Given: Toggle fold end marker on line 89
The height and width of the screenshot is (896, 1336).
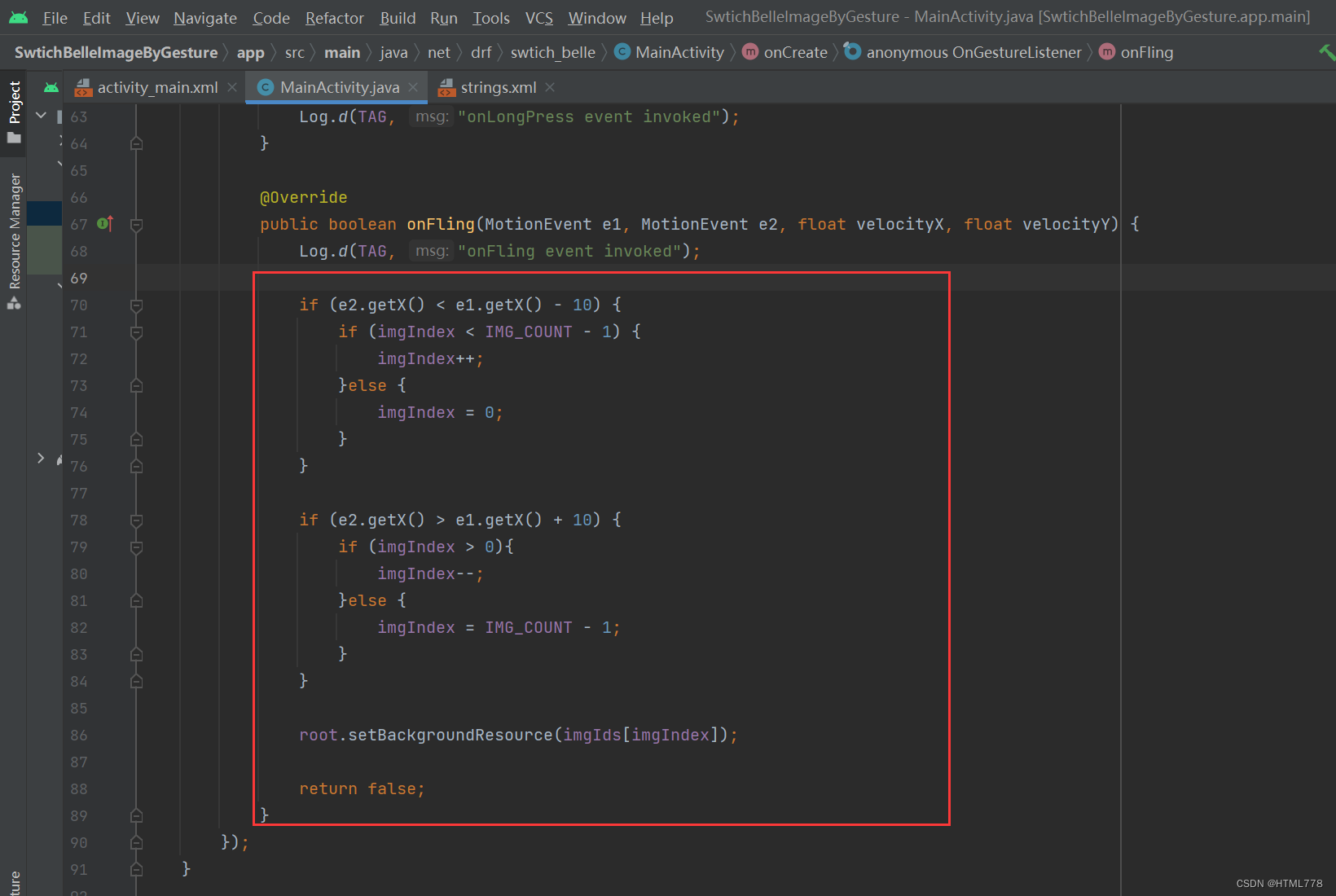Looking at the screenshot, I should point(137,816).
